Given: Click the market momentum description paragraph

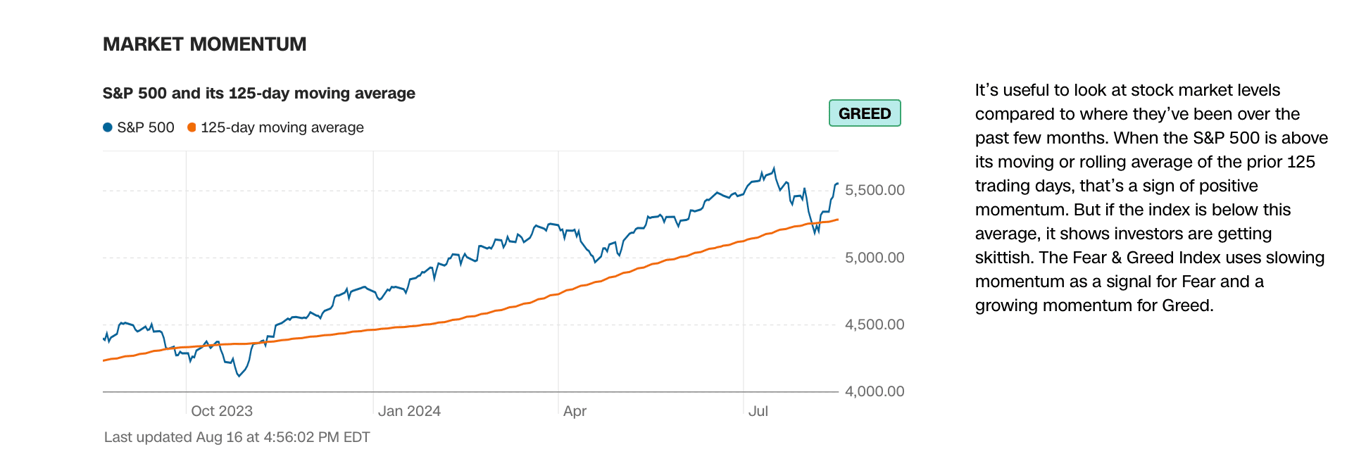Looking at the screenshot, I should pos(1150,198).
